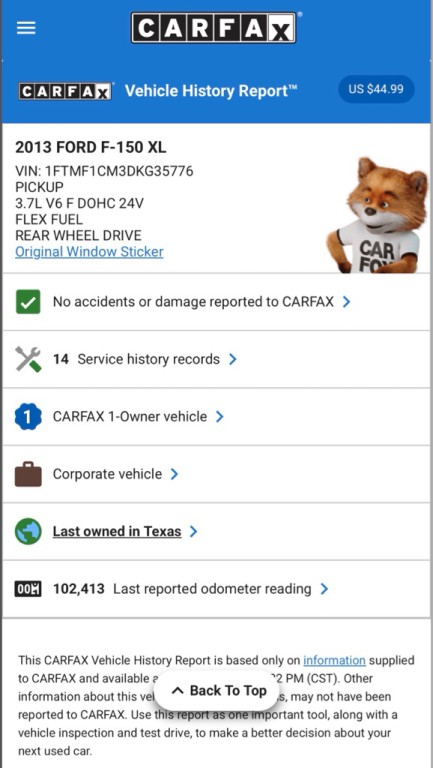
Task: Click the globe last-owned icon
Action: [28, 531]
